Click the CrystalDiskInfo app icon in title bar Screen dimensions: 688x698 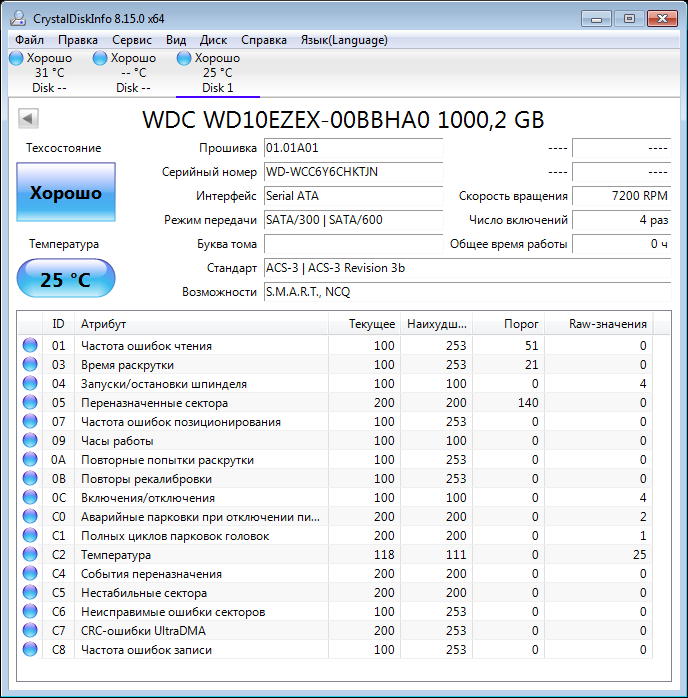18,18
